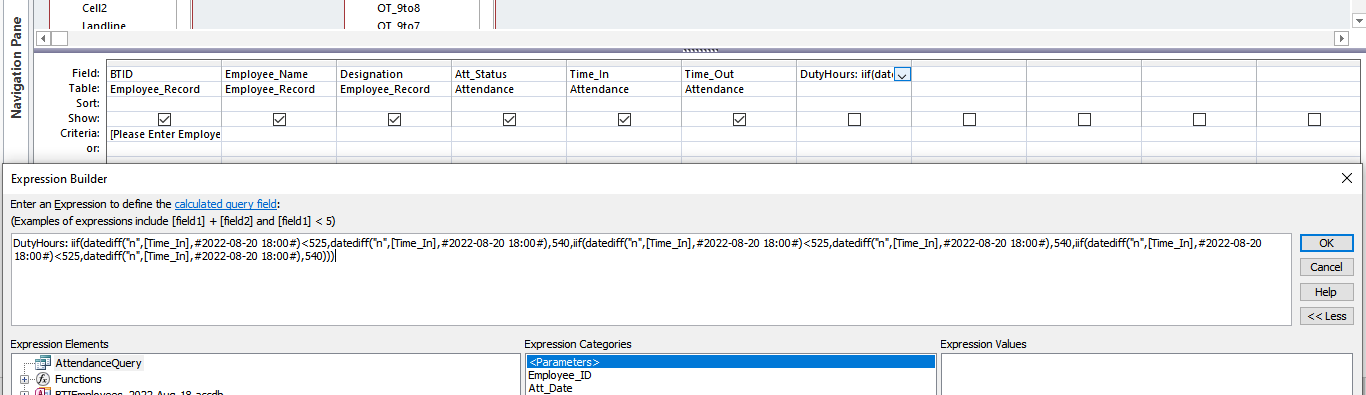Click the Sort cell under Employee_Name
This screenshot has height=395, width=1366.
click(279, 103)
